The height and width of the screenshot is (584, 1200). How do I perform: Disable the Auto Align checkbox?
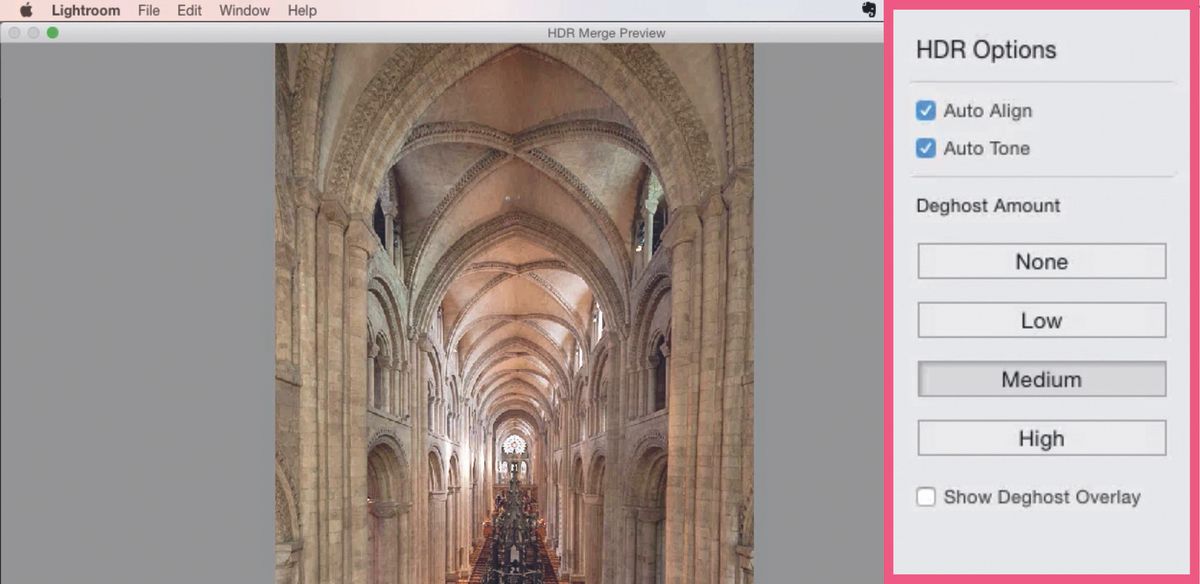[925, 111]
